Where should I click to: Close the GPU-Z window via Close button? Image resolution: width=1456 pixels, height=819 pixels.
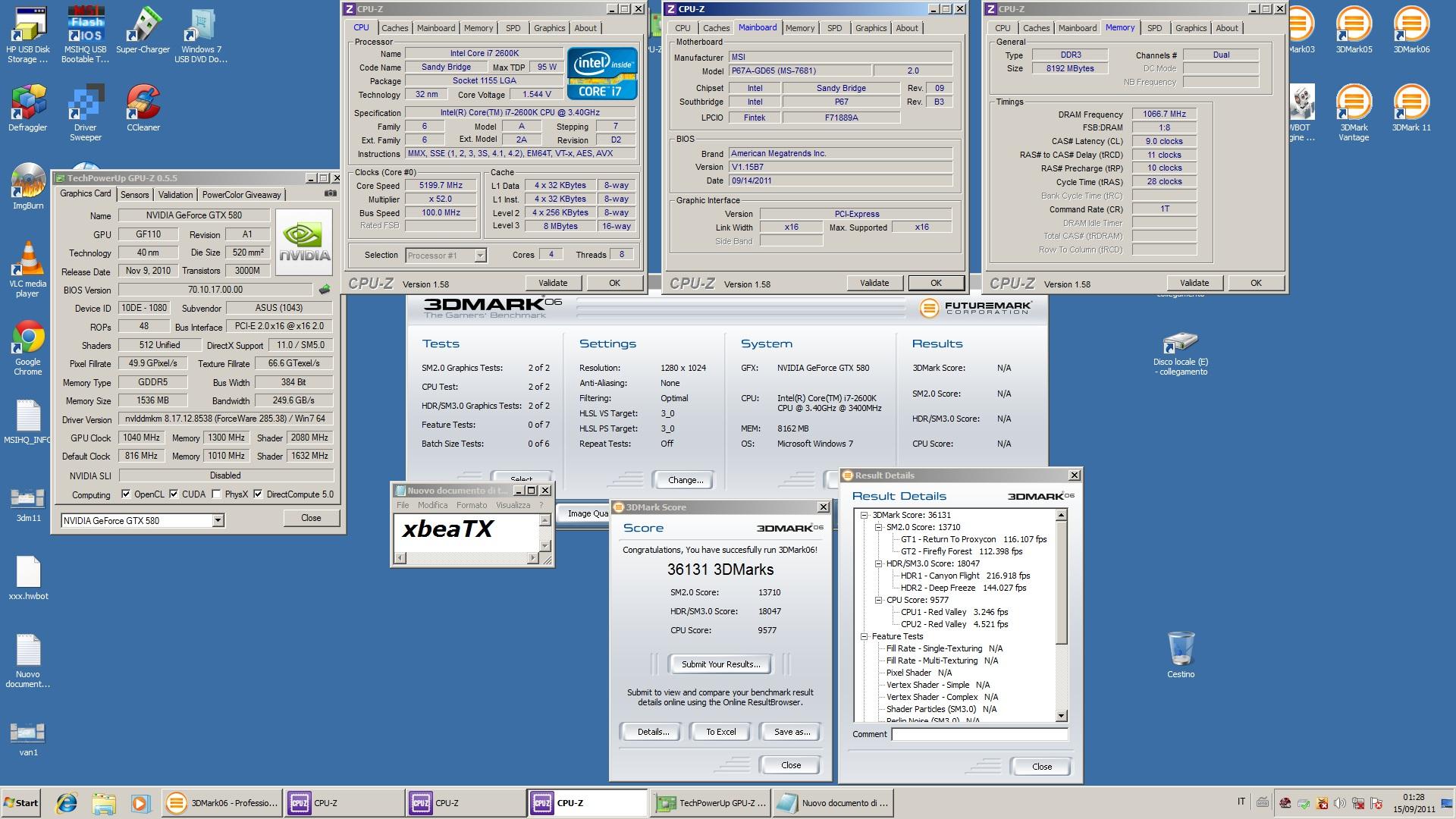311,518
